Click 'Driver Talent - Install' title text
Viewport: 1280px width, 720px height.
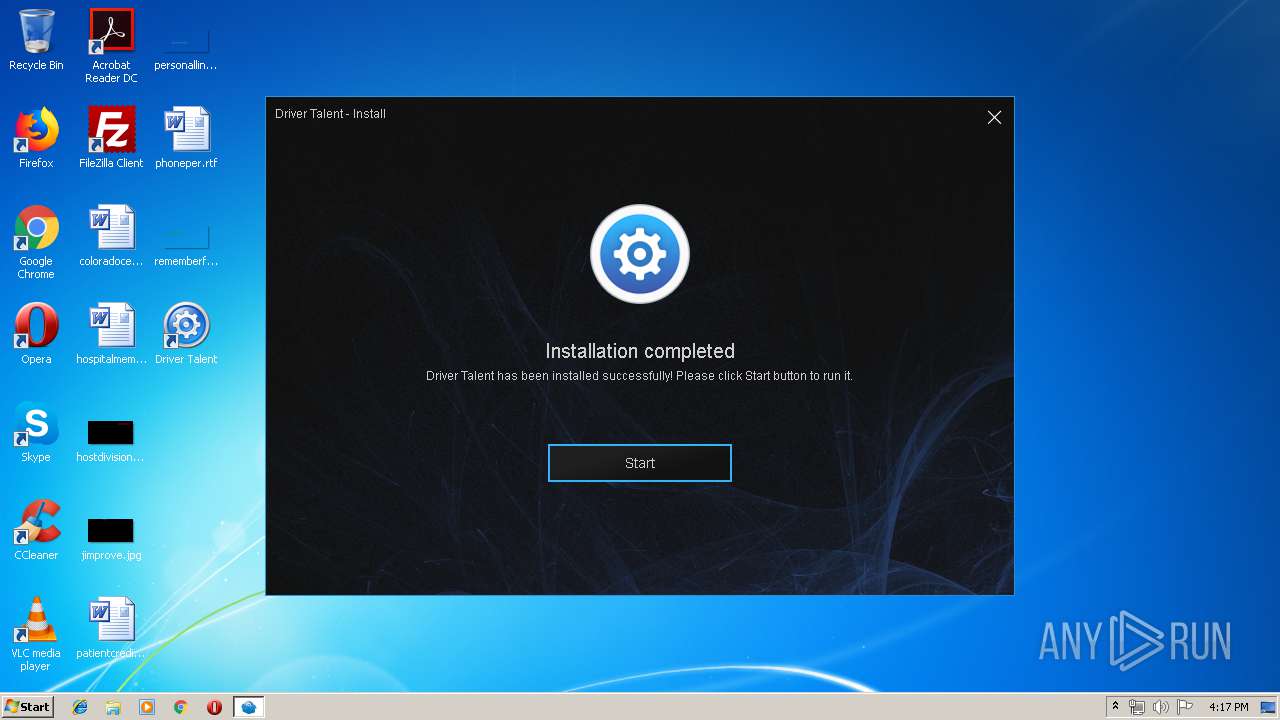[330, 114]
